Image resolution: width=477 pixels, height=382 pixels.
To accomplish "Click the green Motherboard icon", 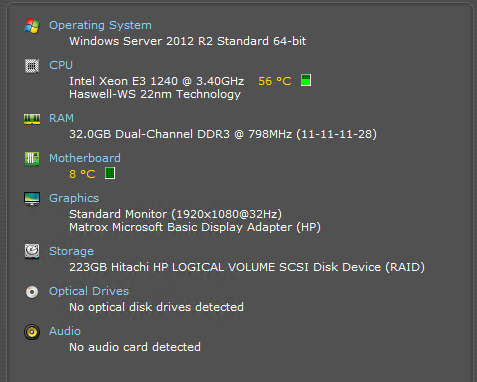I will 32,159.
